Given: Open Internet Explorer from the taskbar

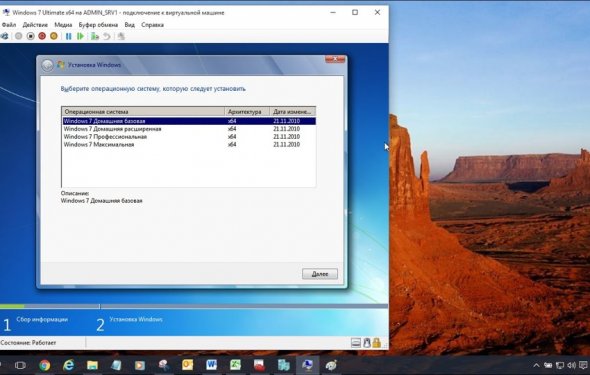Looking at the screenshot, I should point(68,365).
